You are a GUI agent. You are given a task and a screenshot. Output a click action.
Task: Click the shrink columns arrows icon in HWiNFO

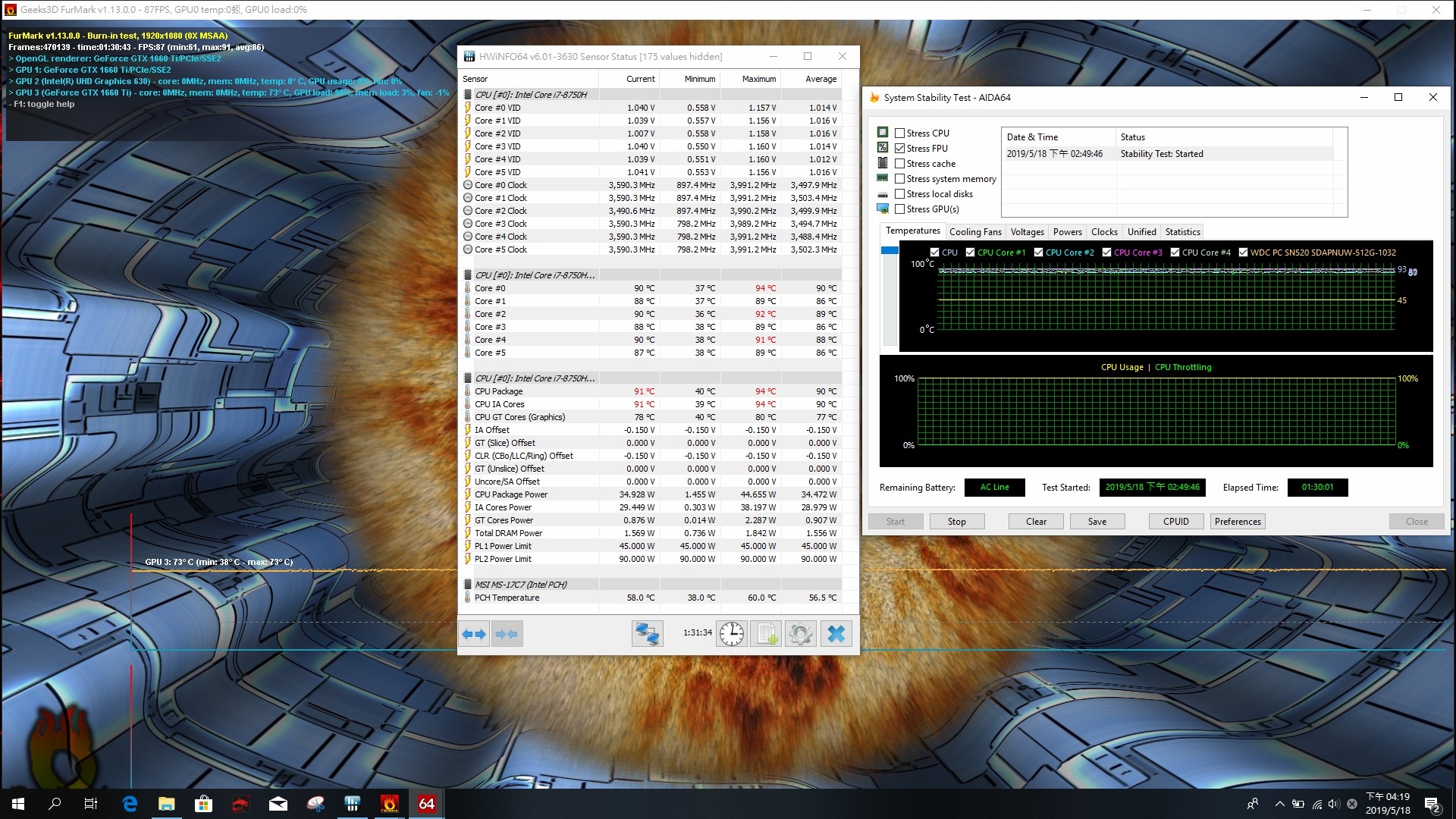tap(507, 634)
